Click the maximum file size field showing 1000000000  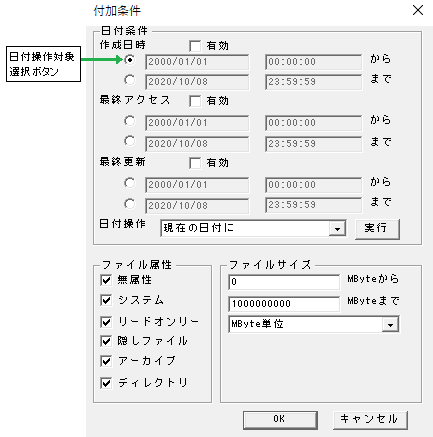pos(284,304)
